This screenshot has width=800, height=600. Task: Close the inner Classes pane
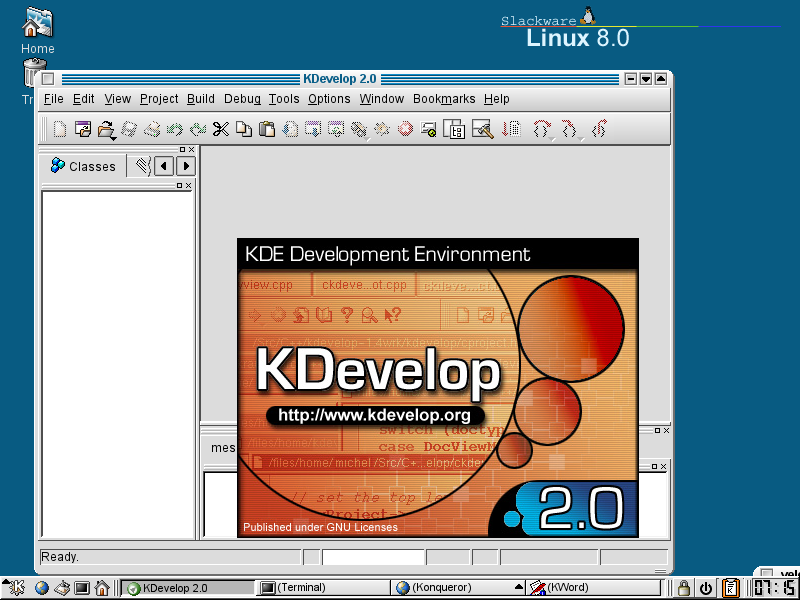click(188, 185)
